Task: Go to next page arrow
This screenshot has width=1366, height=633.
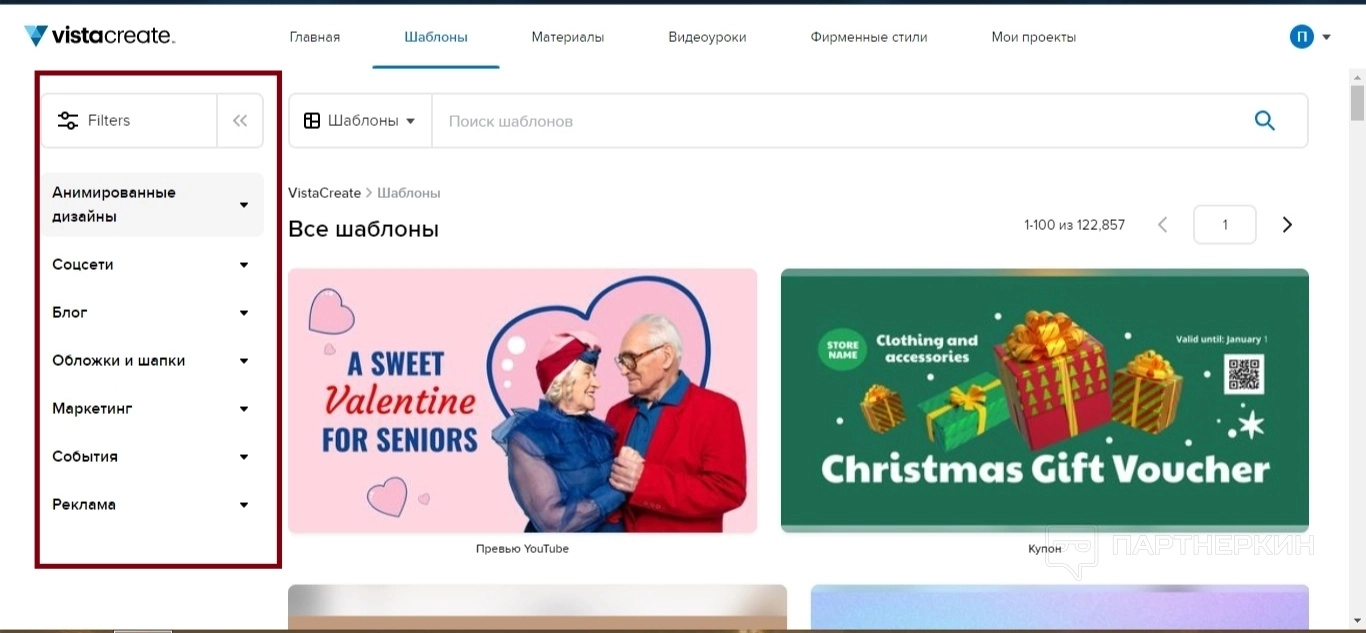Action: click(x=1287, y=225)
